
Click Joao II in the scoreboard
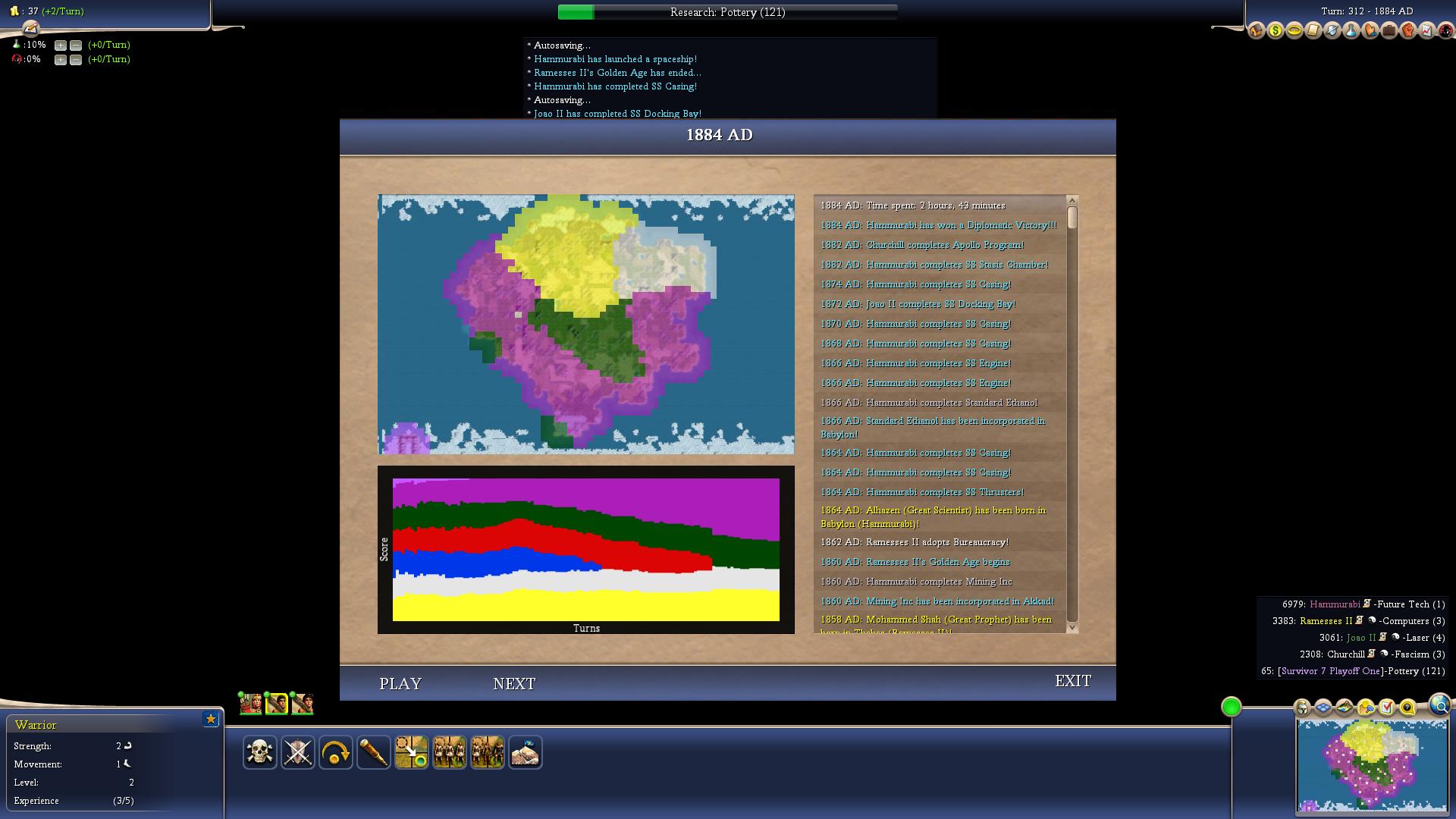(x=1360, y=638)
